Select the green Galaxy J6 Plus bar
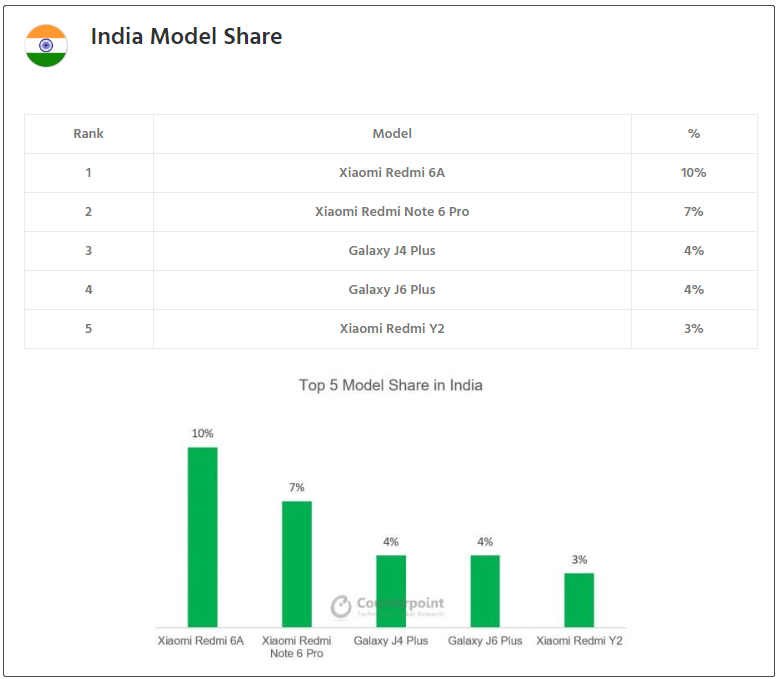This screenshot has height=679, width=777. (x=485, y=591)
